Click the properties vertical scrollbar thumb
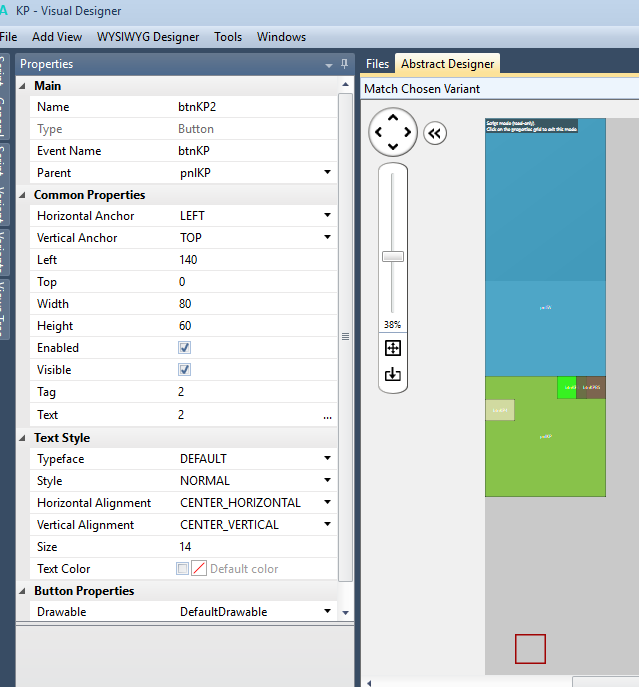Screen dimensions: 639x687 pyautogui.click(x=345, y=336)
